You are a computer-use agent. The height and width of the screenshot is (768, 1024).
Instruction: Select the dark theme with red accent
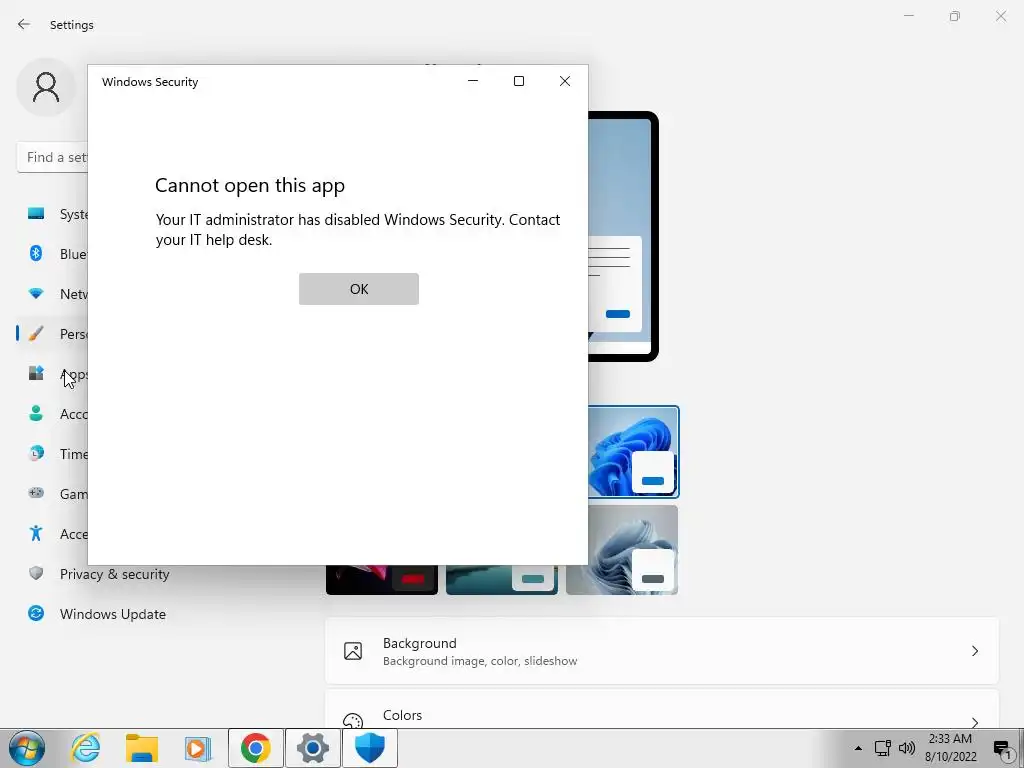point(382,580)
